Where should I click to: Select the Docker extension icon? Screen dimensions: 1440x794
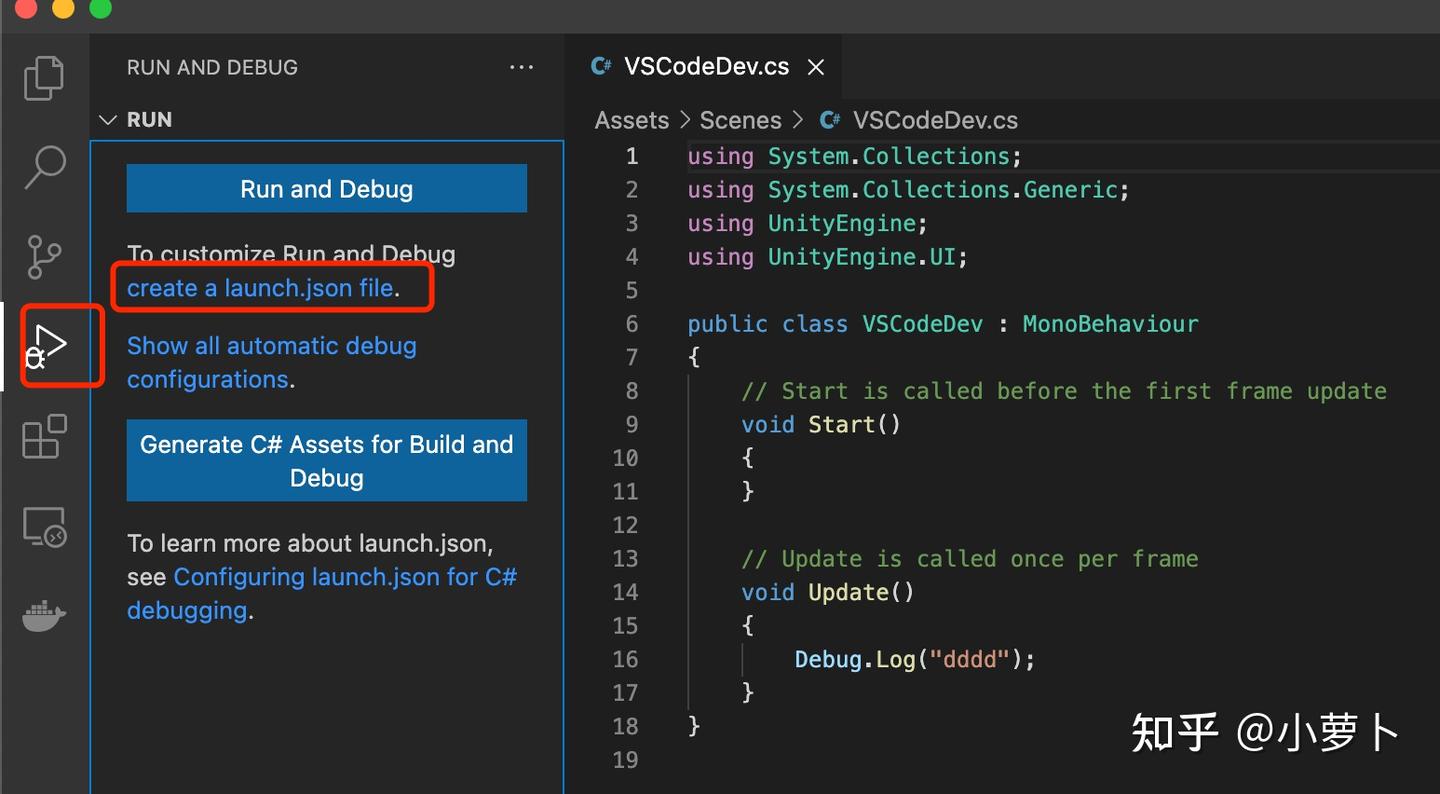click(x=44, y=615)
